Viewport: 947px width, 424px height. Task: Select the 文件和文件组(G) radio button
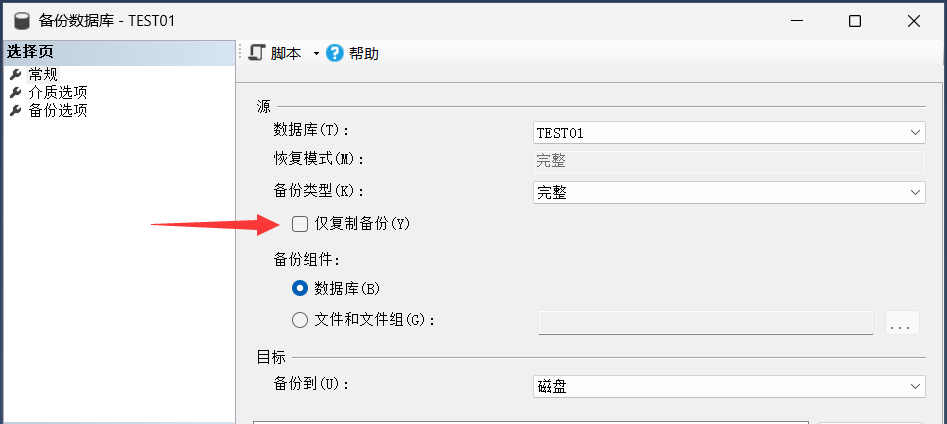(300, 320)
